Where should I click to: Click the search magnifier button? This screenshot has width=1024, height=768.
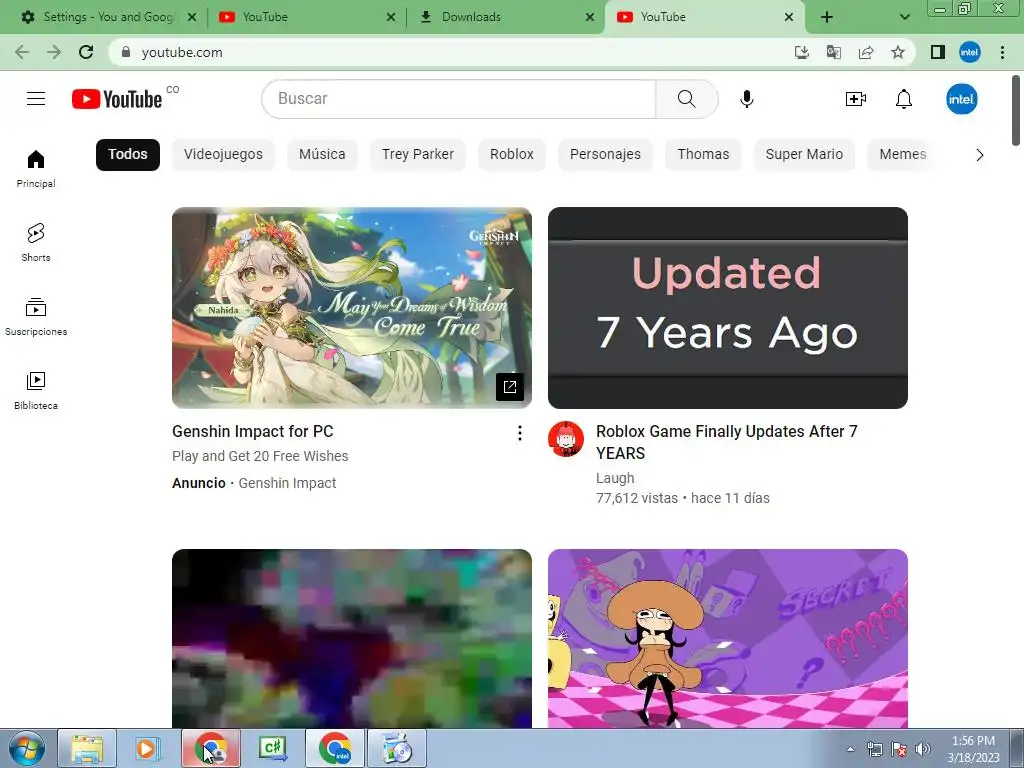tap(686, 99)
